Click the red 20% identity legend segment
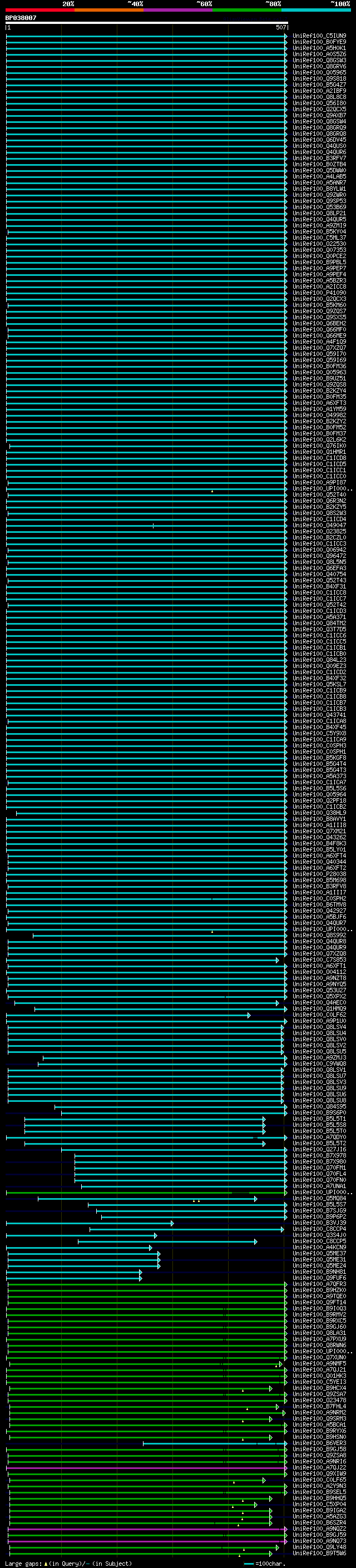This screenshot has width=356, height=1568. click(x=40, y=10)
